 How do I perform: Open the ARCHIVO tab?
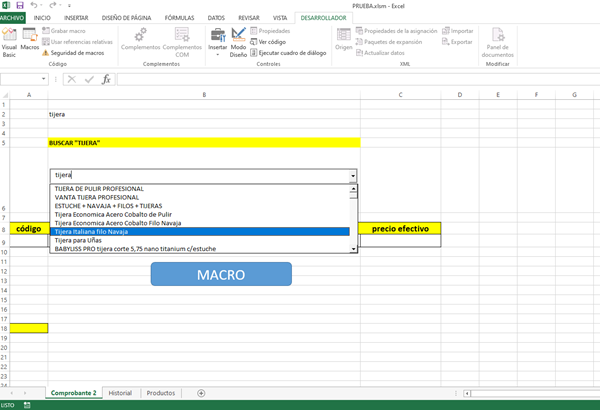tap(12, 18)
